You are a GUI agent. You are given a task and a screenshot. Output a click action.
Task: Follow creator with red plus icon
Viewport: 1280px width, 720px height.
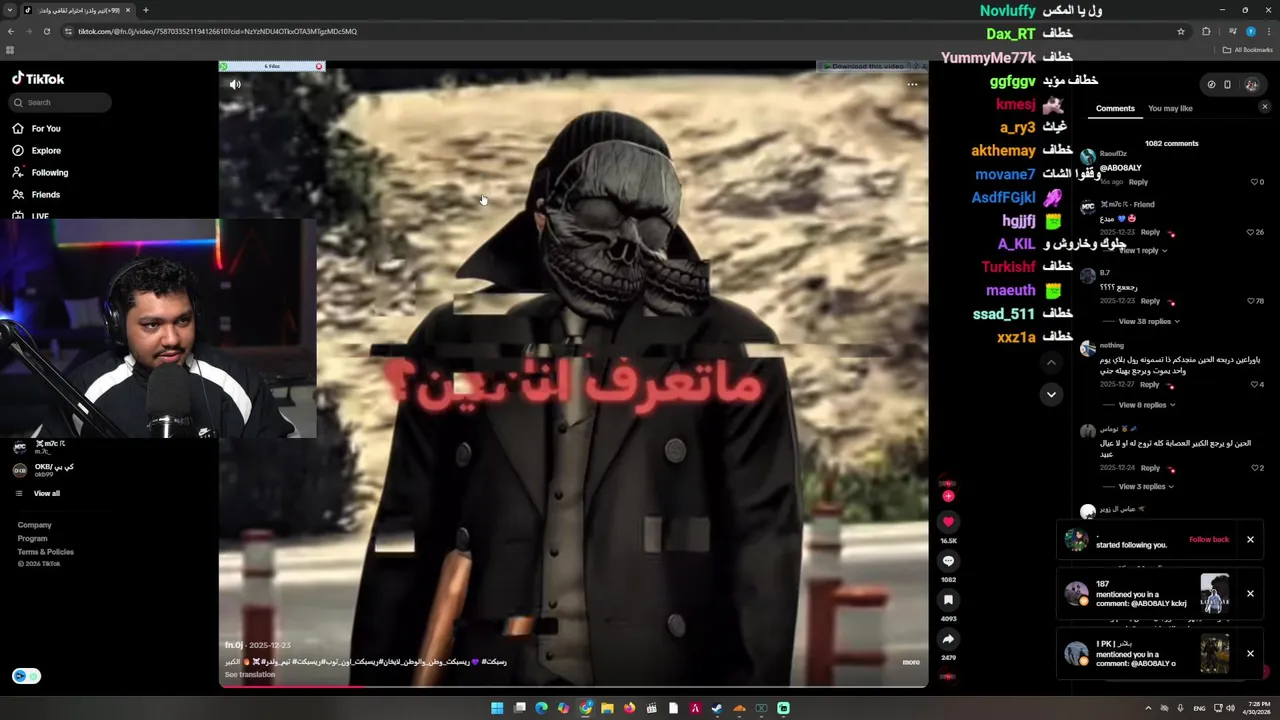948,496
